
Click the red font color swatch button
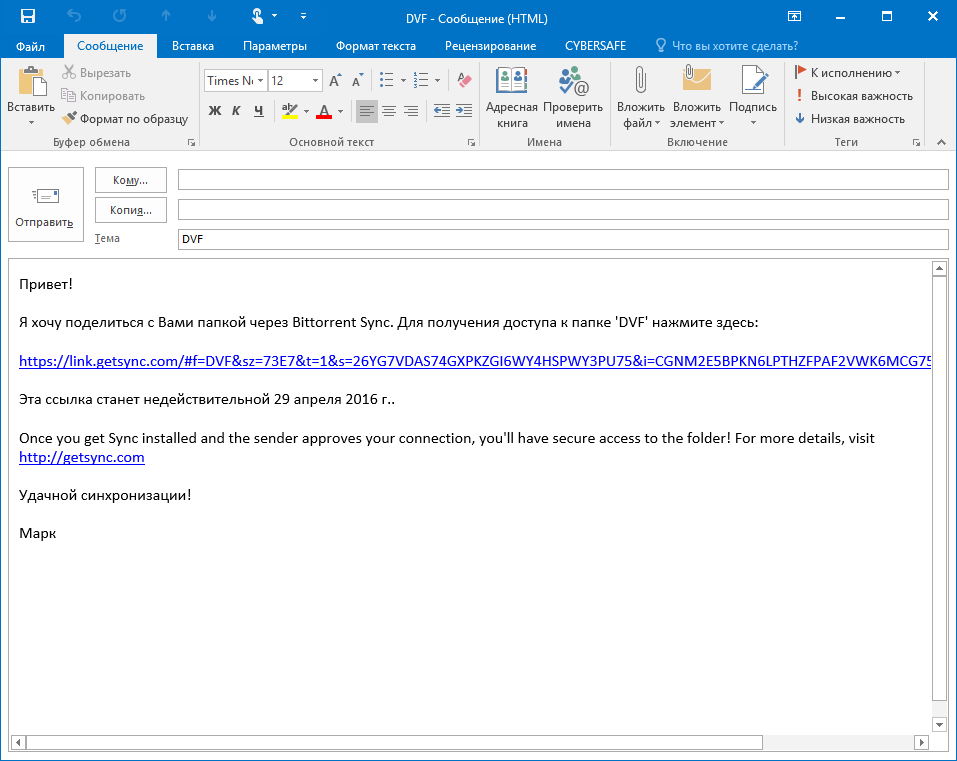(323, 111)
